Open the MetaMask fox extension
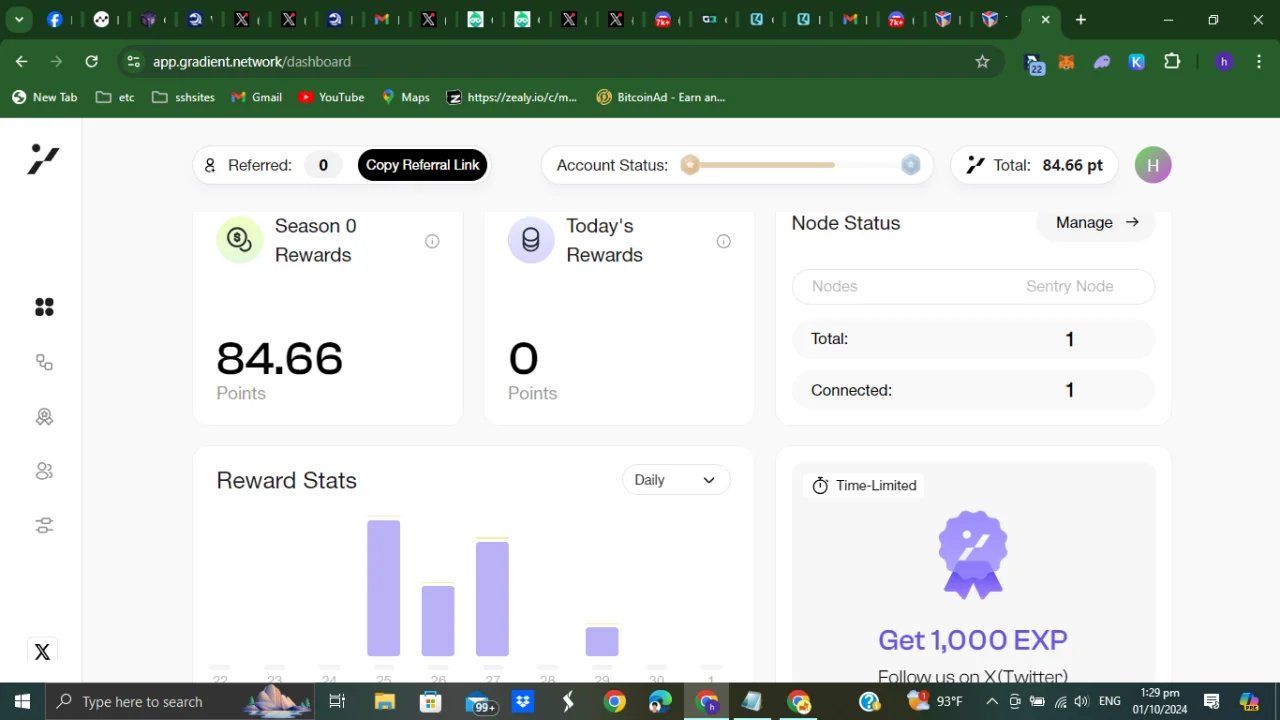The image size is (1280, 720). (1067, 62)
